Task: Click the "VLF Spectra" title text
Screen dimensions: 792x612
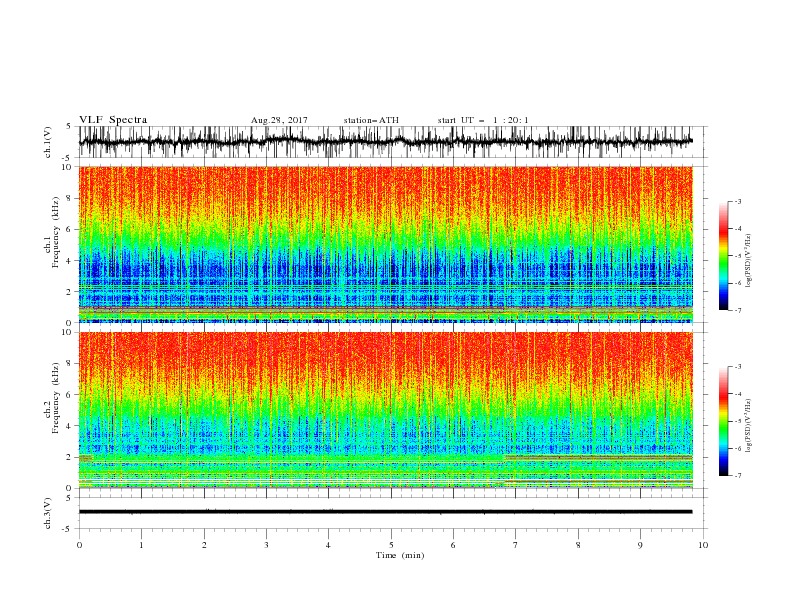Action: (113, 120)
